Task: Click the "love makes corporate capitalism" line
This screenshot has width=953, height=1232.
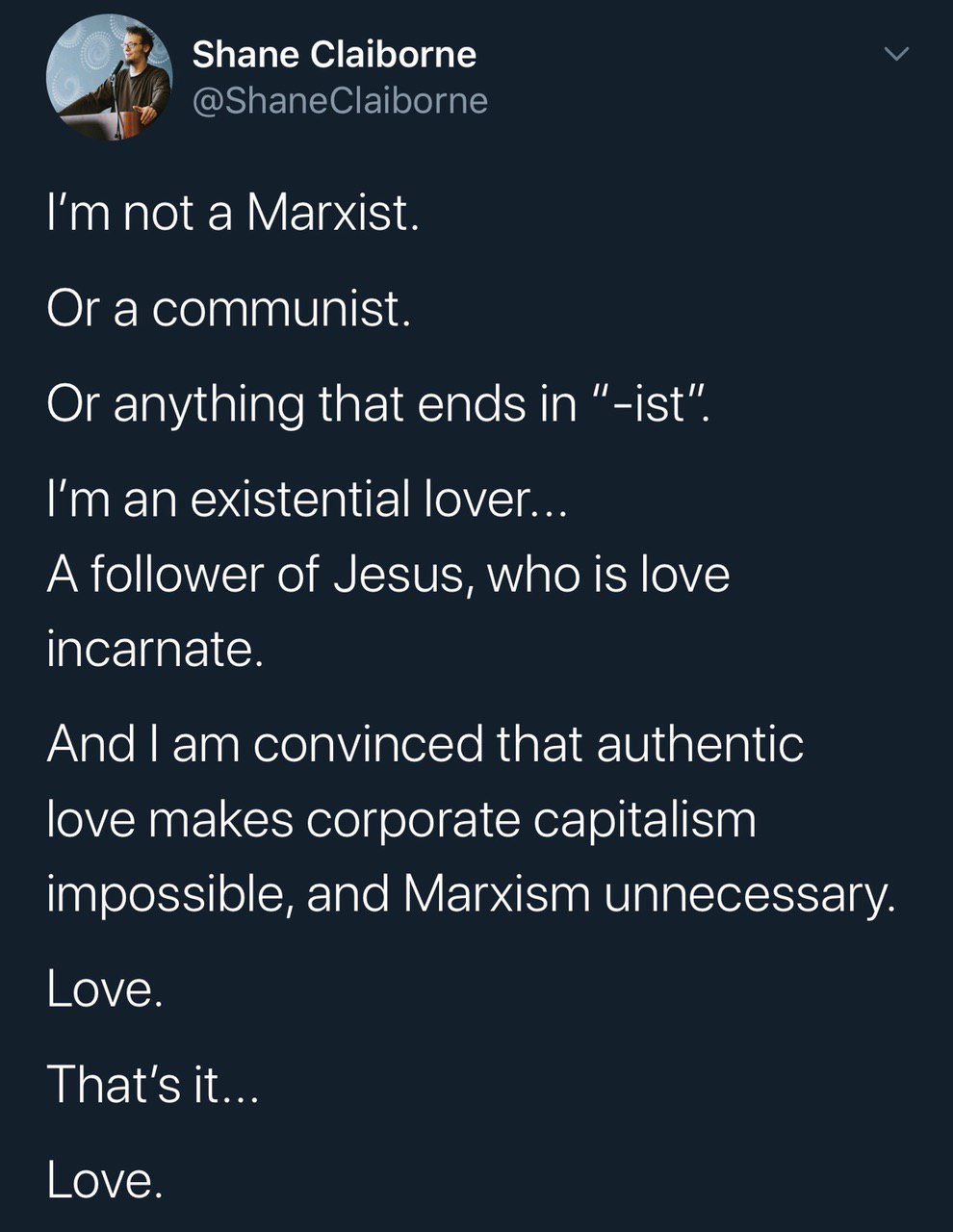Action: (x=401, y=819)
